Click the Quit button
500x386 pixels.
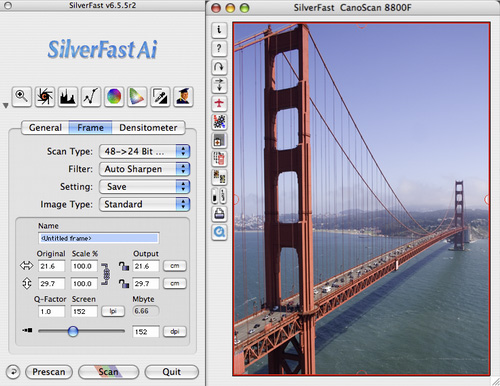pos(172,372)
